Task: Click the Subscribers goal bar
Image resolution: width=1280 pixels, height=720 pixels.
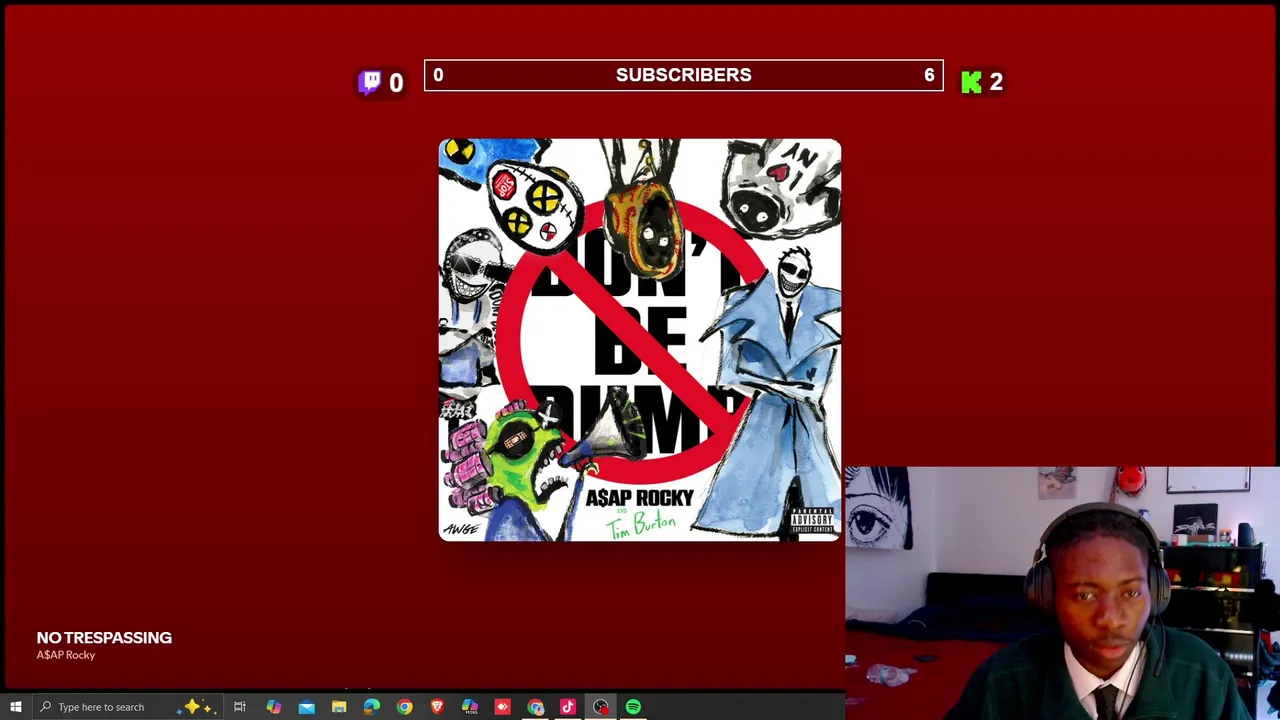Action: click(684, 75)
